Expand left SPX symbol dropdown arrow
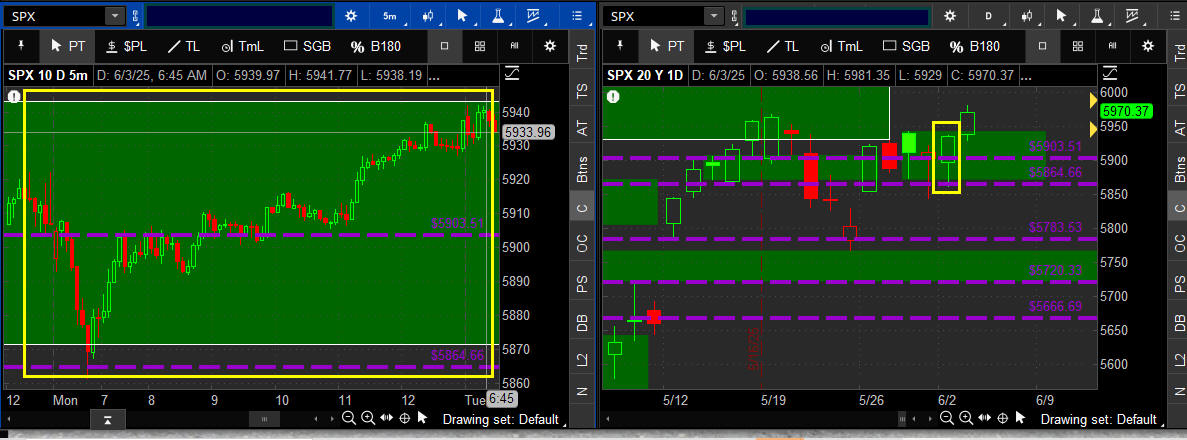Image resolution: width=1187 pixels, height=440 pixels. [x=114, y=15]
